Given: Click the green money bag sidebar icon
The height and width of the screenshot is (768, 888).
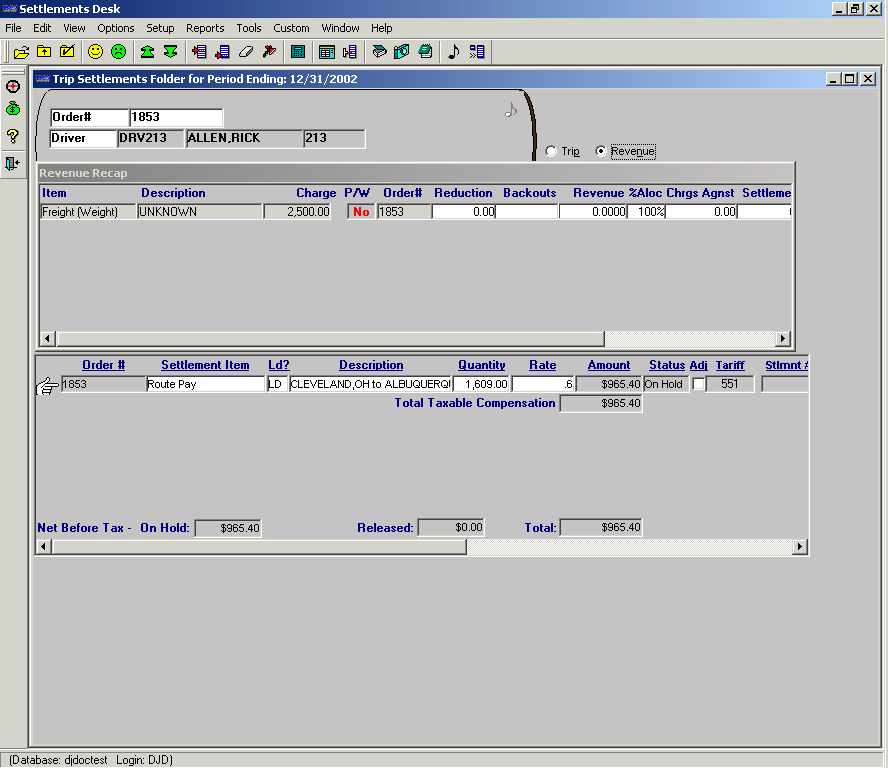Looking at the screenshot, I should (13, 109).
